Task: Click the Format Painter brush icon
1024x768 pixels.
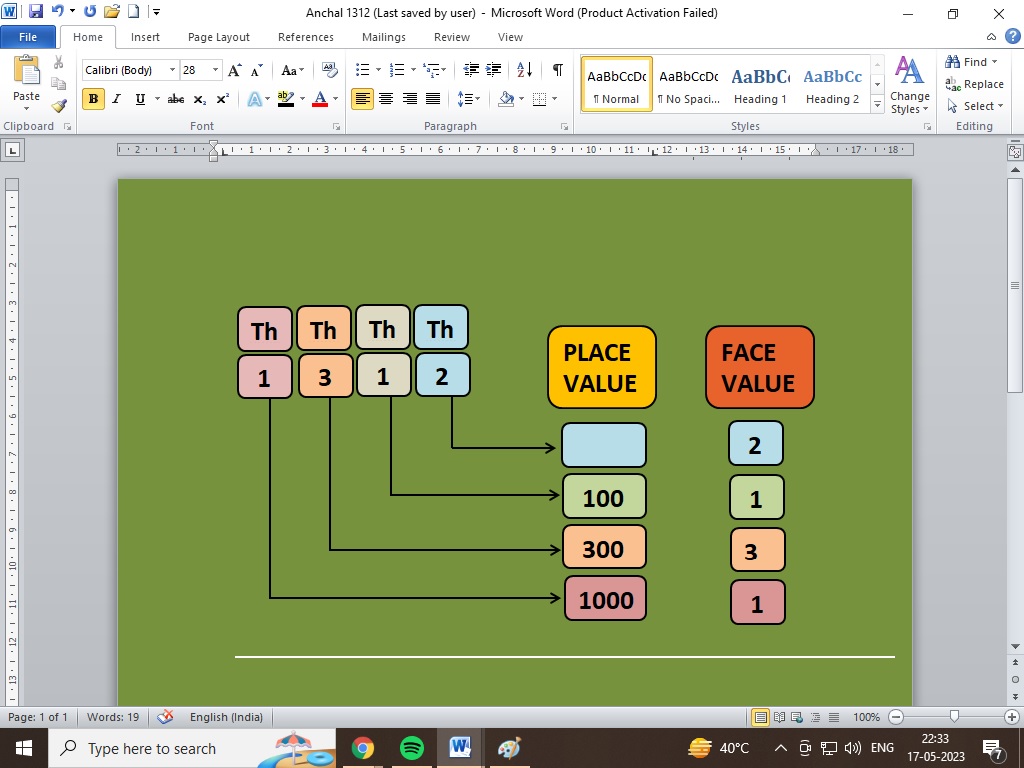Action: (x=59, y=105)
